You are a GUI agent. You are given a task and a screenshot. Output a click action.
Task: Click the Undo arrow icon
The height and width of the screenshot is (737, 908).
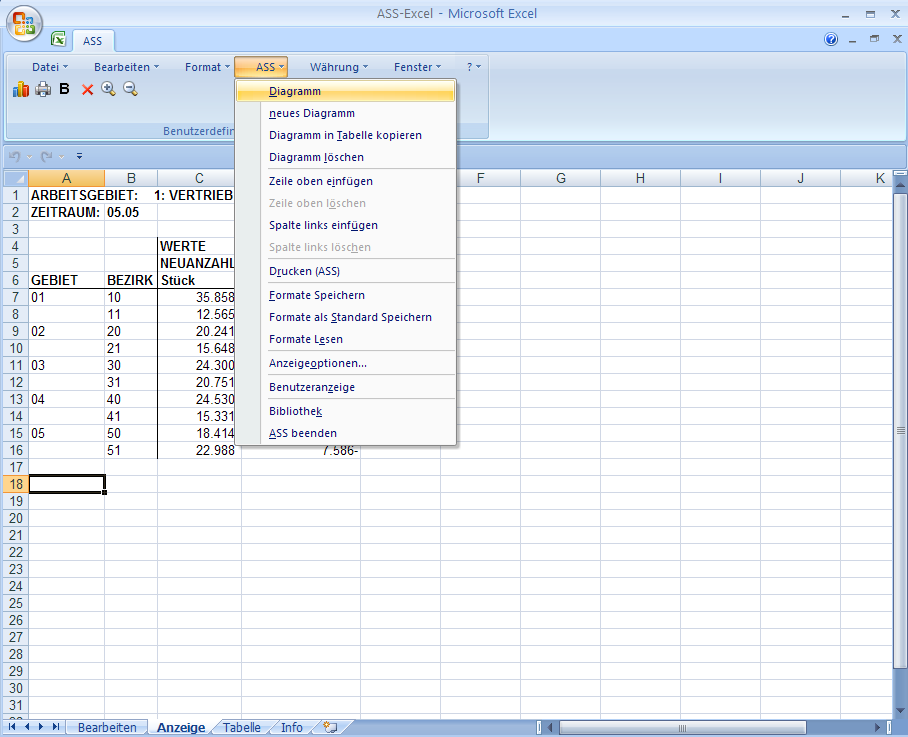[14, 156]
